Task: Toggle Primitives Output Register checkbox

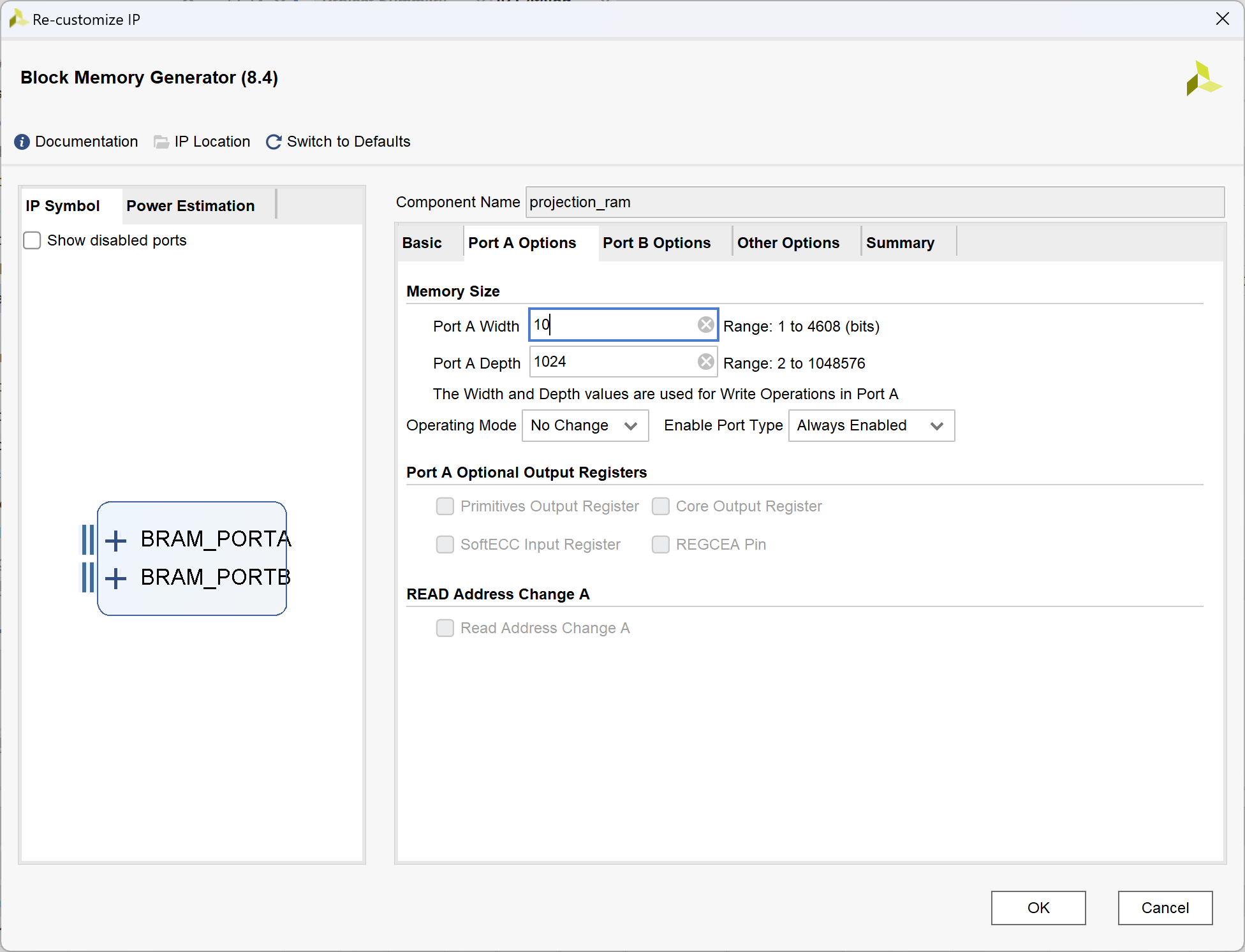Action: coord(445,506)
